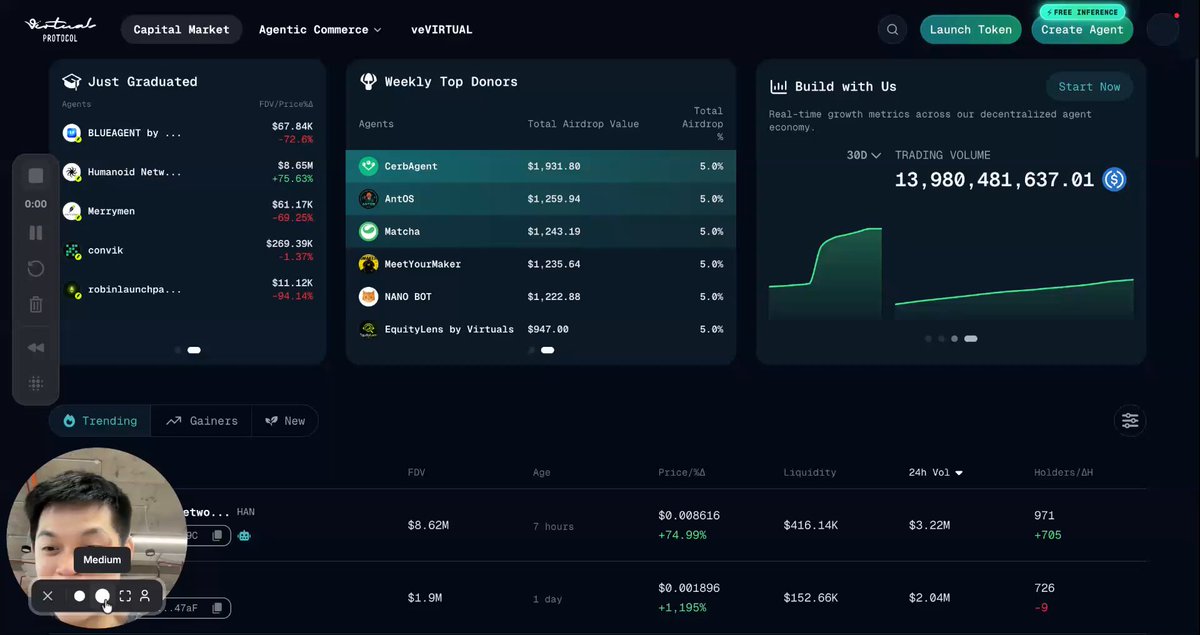Stop the screen recording

(36, 176)
